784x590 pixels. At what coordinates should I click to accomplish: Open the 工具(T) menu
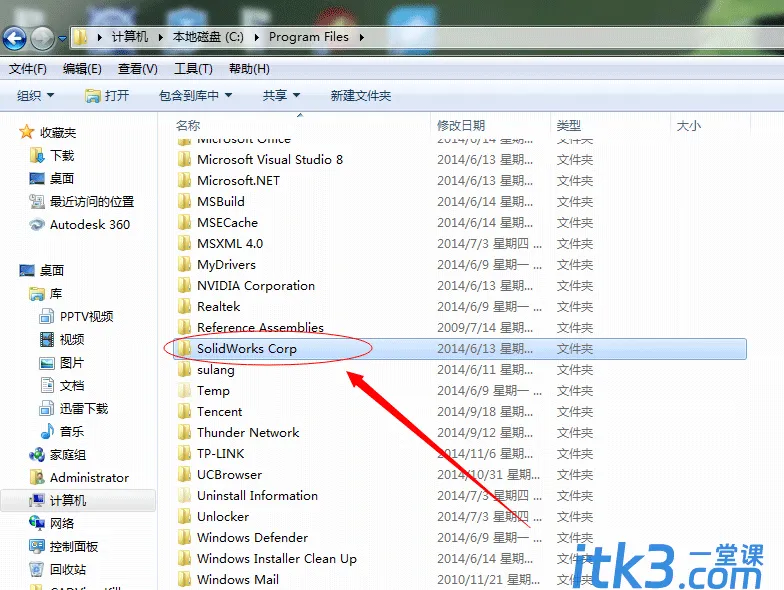[x=193, y=68]
